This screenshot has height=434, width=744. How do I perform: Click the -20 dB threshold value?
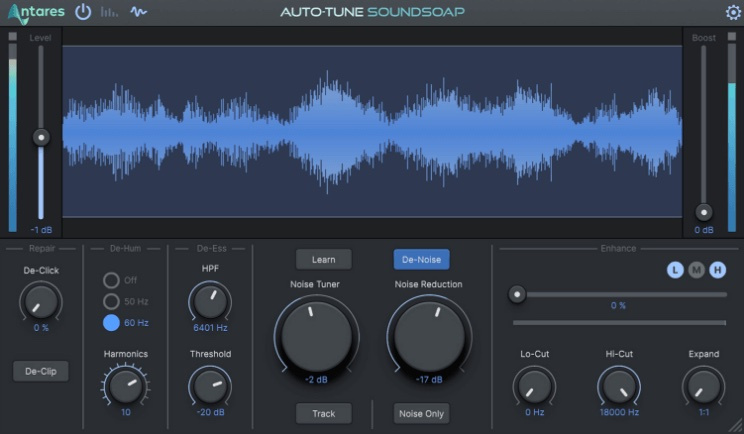pyautogui.click(x=210, y=412)
